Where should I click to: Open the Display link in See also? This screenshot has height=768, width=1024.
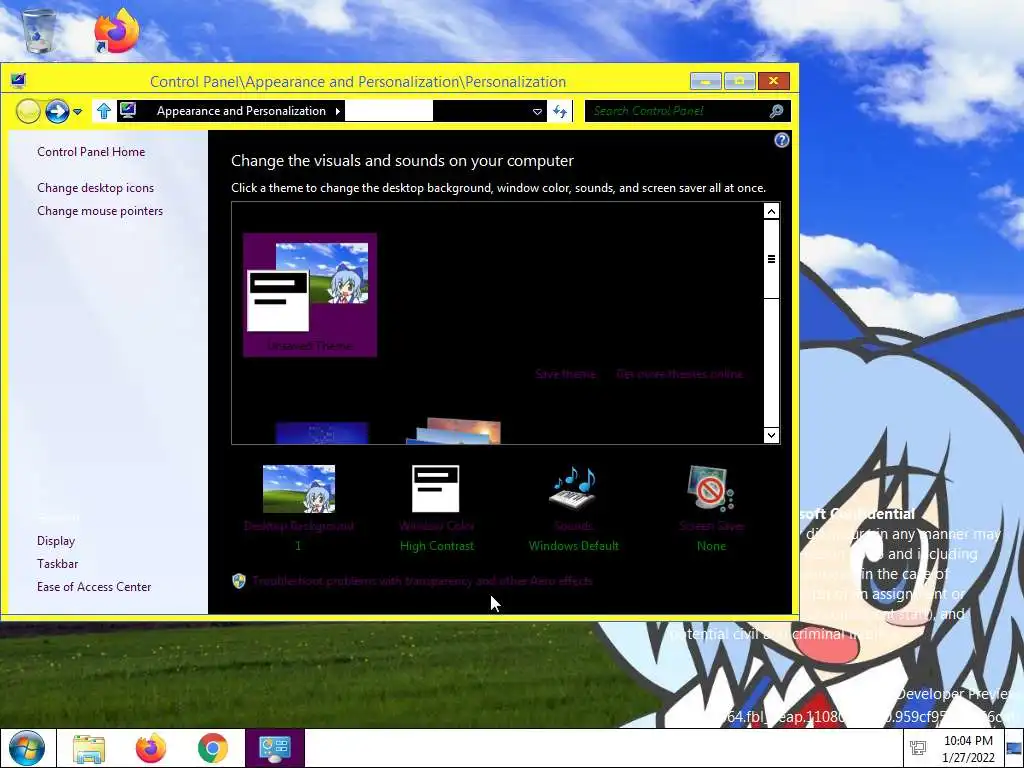tap(56, 541)
